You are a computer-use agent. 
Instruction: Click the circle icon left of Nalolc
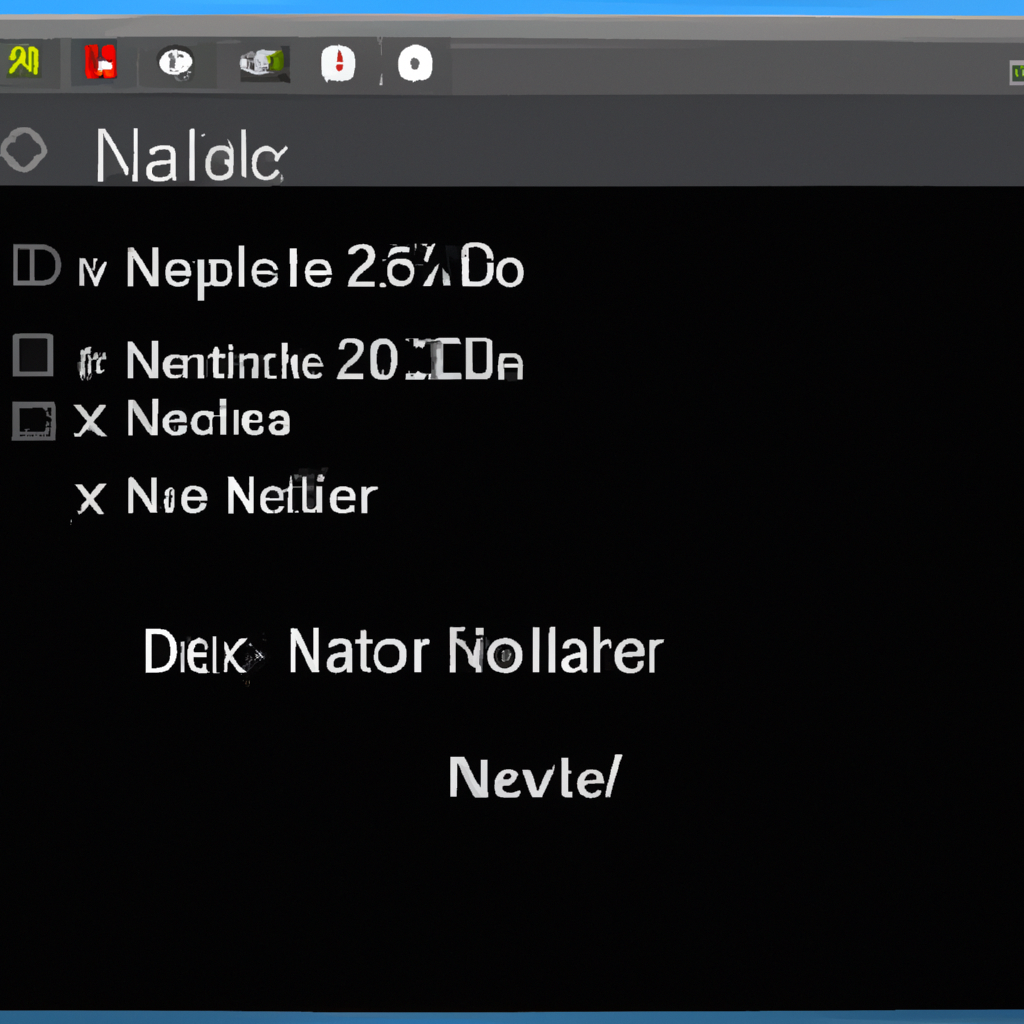click(x=24, y=152)
